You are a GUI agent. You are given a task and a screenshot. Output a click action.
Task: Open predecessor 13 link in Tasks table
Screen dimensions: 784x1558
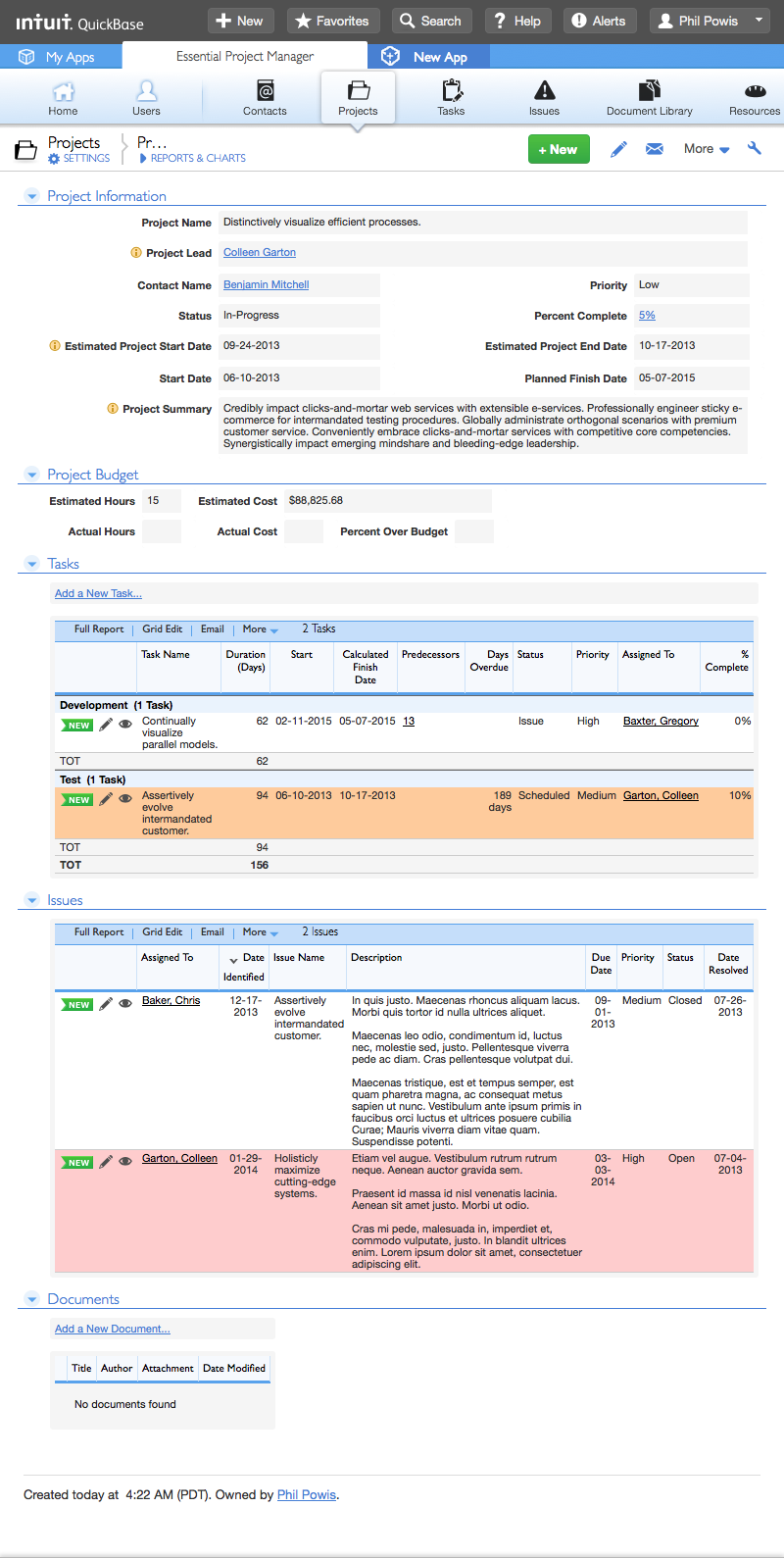pyautogui.click(x=409, y=722)
